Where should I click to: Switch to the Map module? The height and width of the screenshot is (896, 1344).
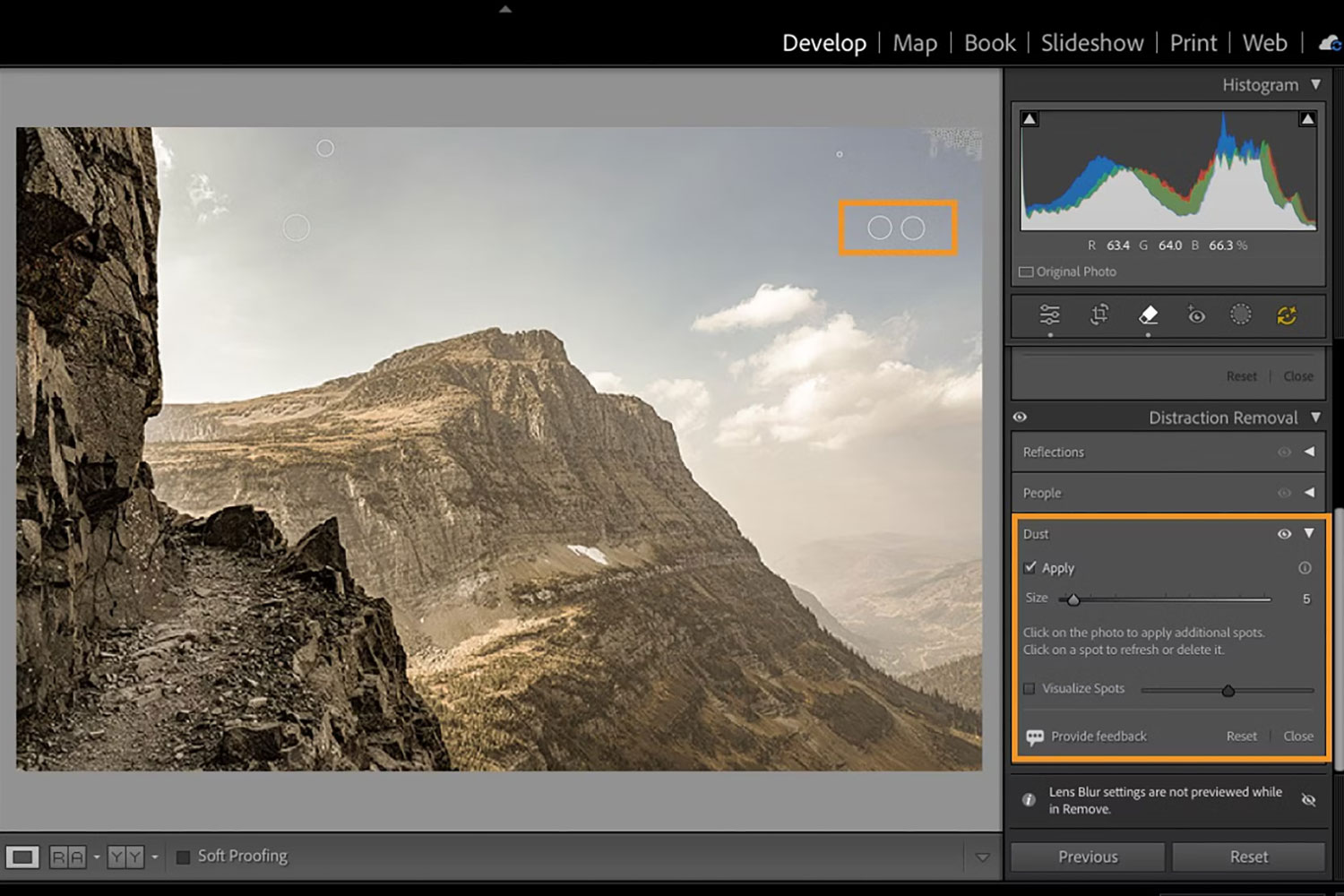(914, 43)
